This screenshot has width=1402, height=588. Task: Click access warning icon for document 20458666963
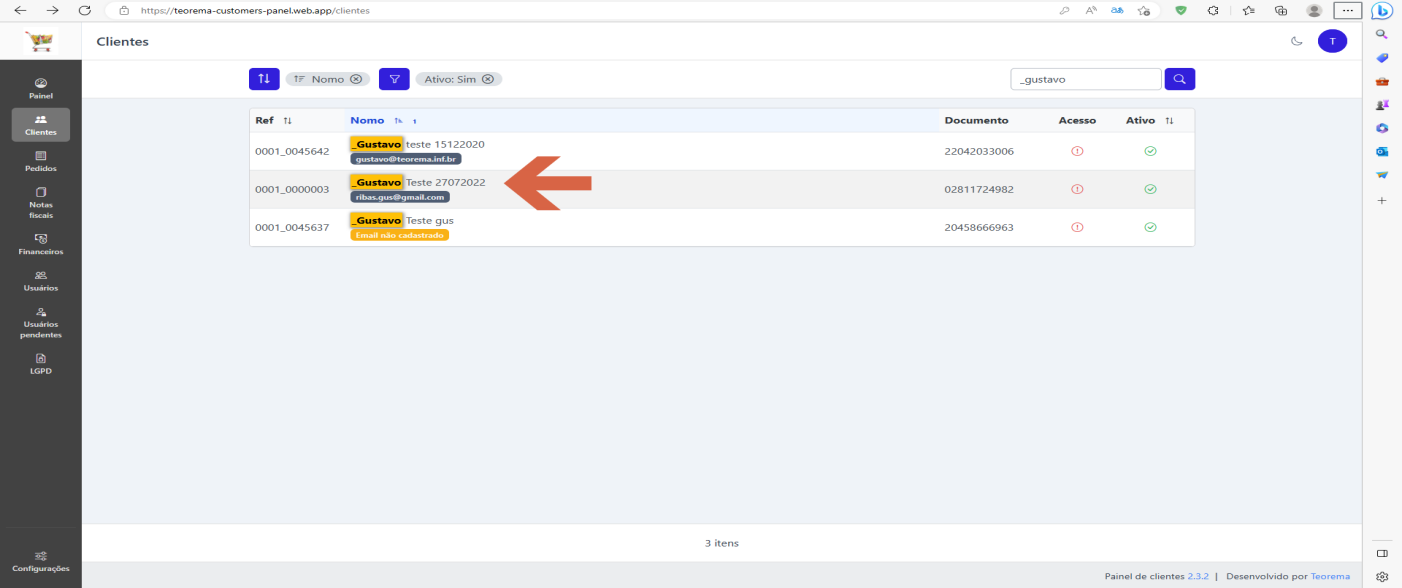click(x=1077, y=227)
